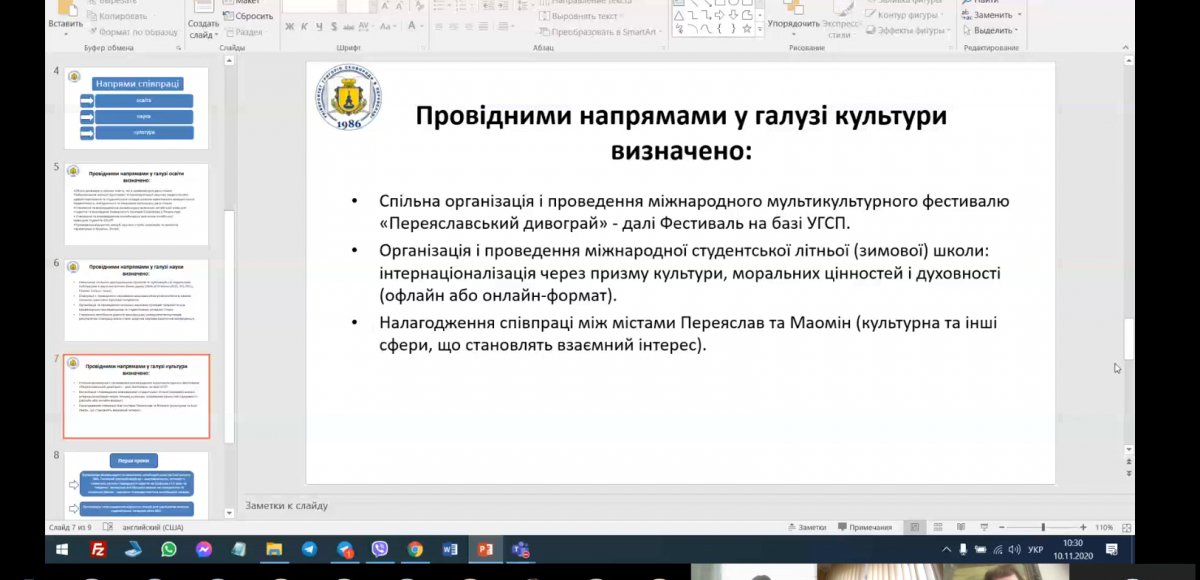Click Формат по образцу format painter
1200x580 pixels.
pyautogui.click(x=131, y=31)
